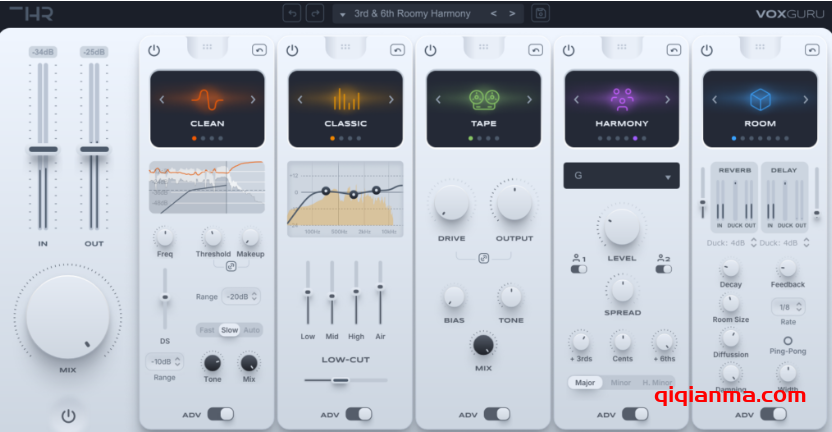Toggle power of the CLEAN module
Viewport: 832px width, 432px height.
[x=154, y=50]
